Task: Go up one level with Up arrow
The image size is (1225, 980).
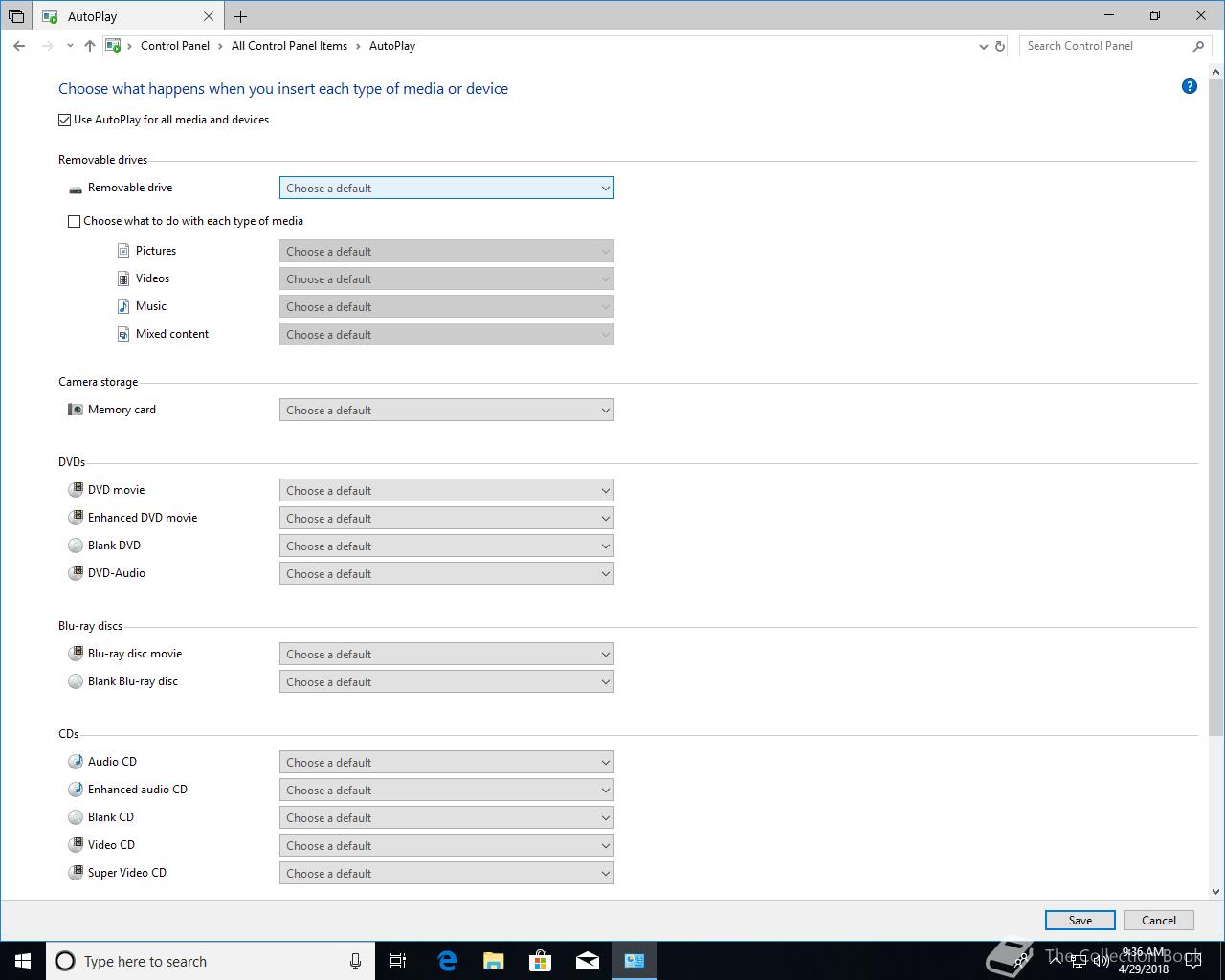Action: point(90,46)
